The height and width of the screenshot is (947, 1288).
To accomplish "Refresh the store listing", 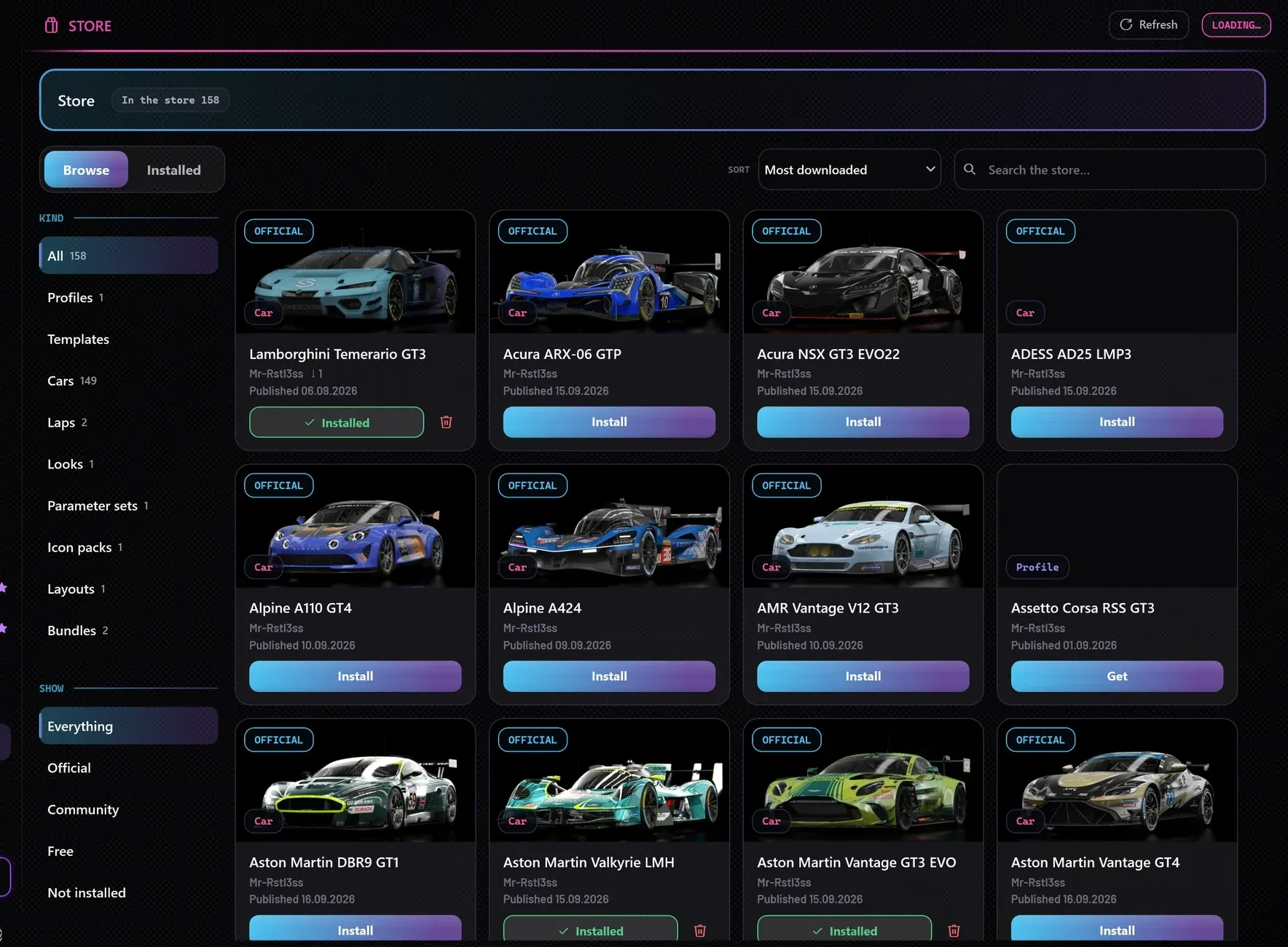I will coord(1148,25).
